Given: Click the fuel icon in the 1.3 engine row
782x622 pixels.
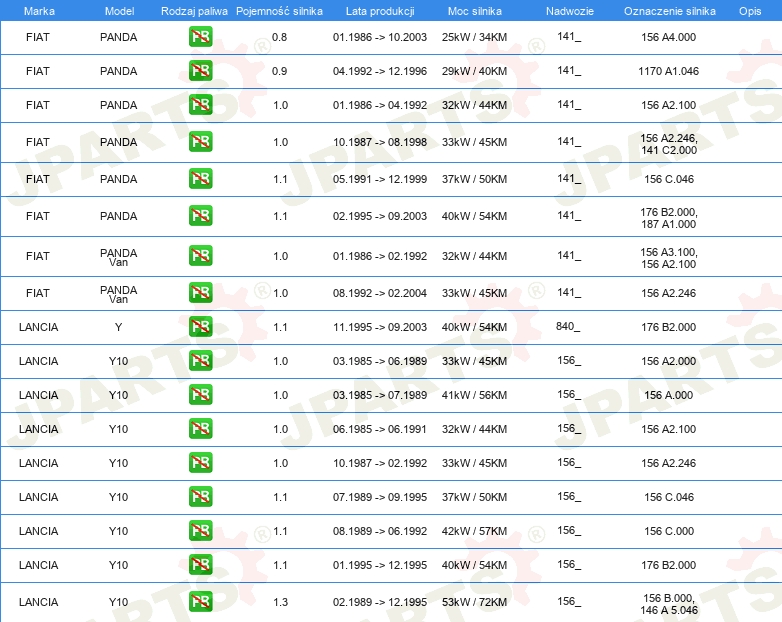Looking at the screenshot, I should click(200, 602).
